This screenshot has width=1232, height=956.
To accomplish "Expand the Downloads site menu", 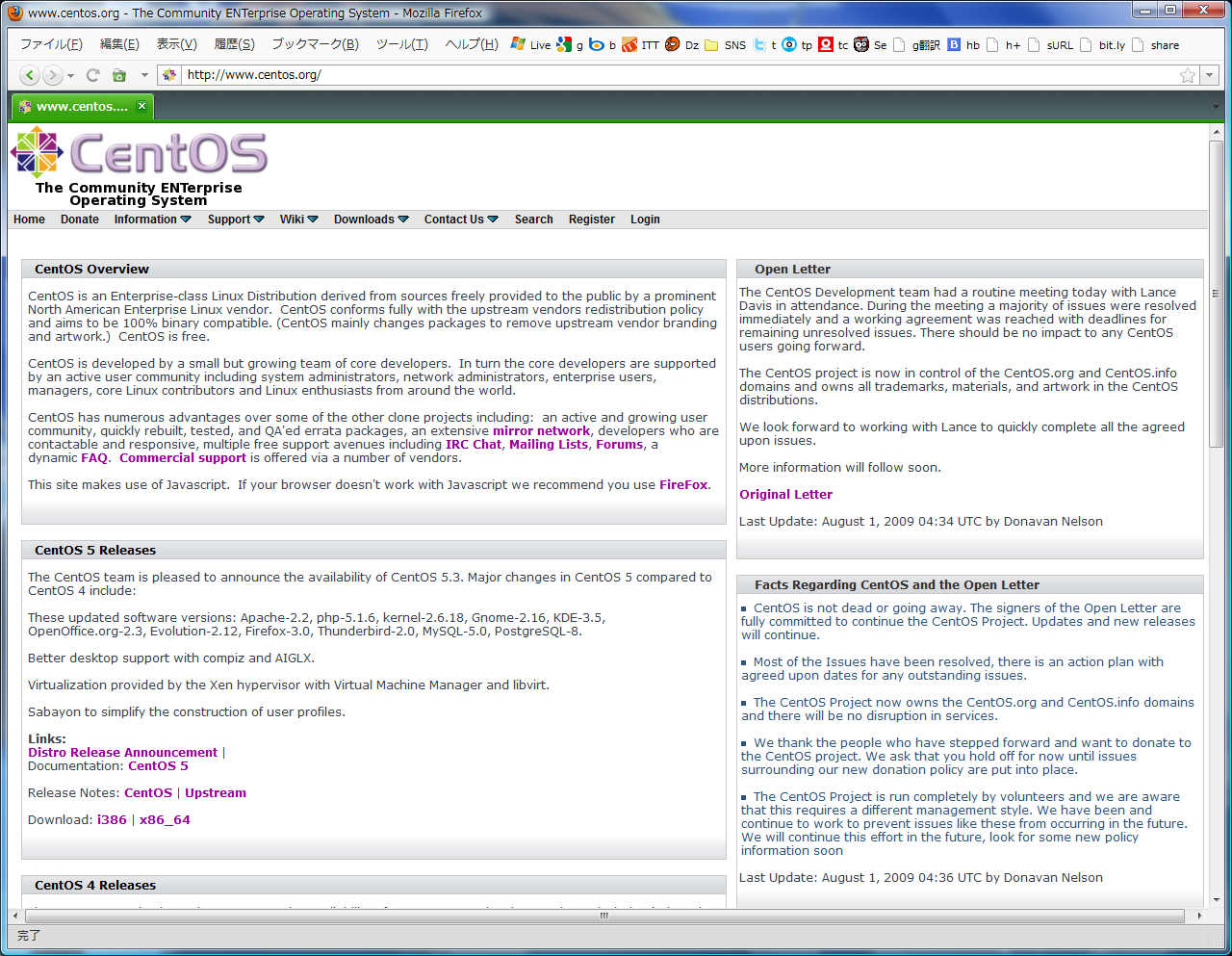I will [x=371, y=220].
